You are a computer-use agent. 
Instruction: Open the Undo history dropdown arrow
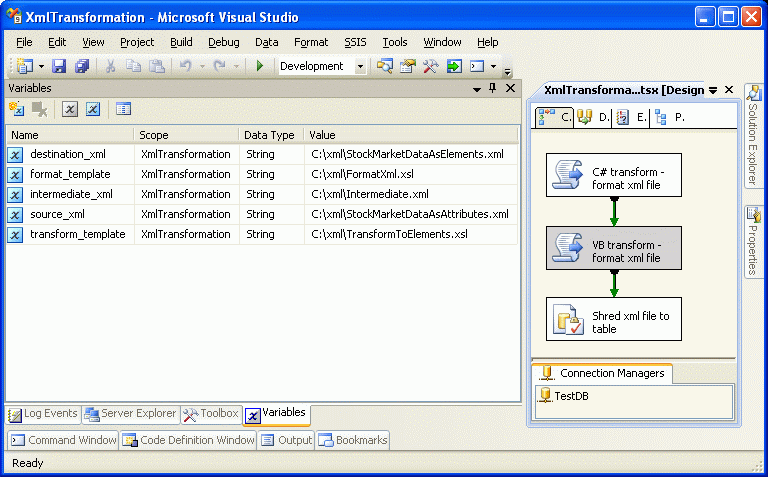202,66
